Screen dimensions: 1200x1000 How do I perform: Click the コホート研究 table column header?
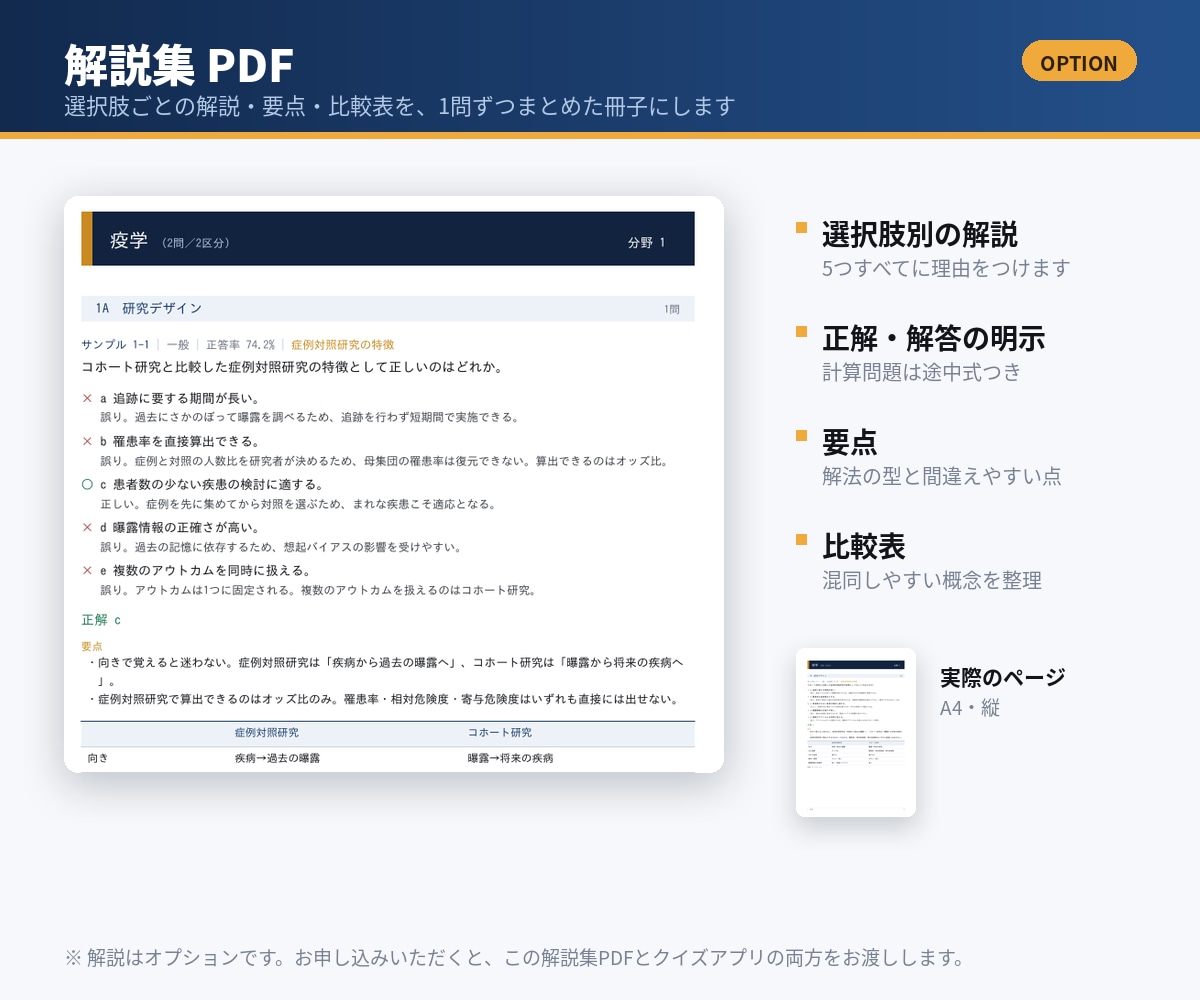click(500, 733)
